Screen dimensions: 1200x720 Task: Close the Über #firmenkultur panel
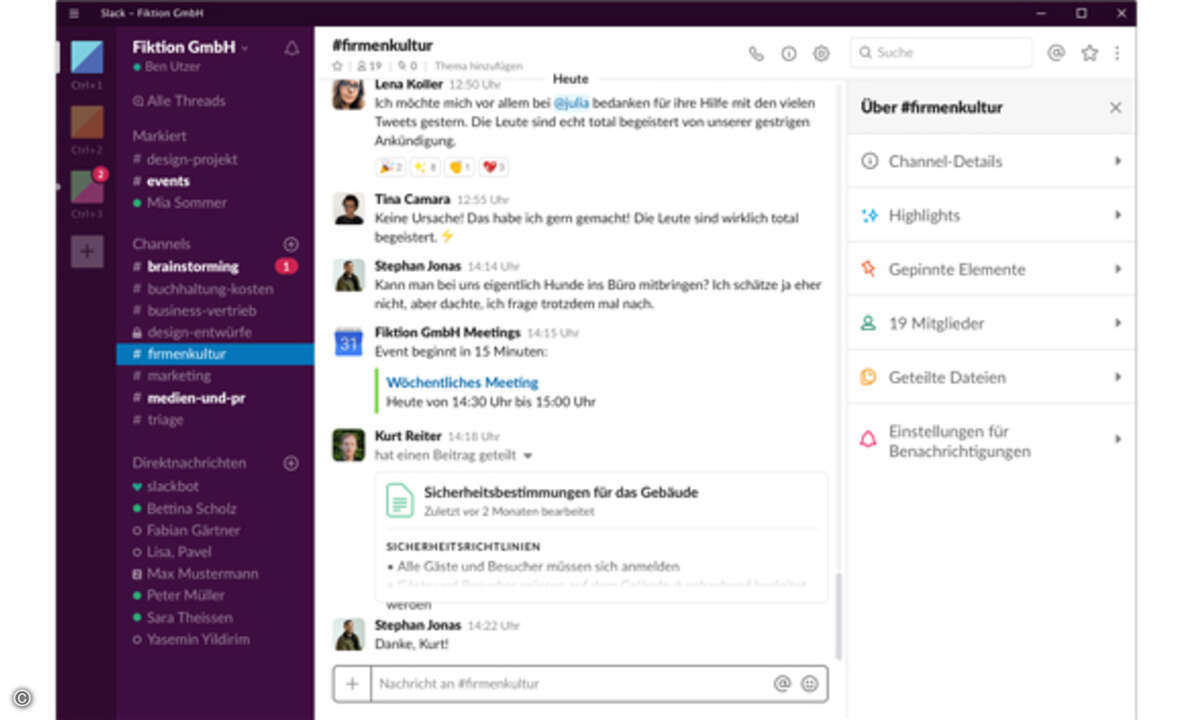[1116, 107]
